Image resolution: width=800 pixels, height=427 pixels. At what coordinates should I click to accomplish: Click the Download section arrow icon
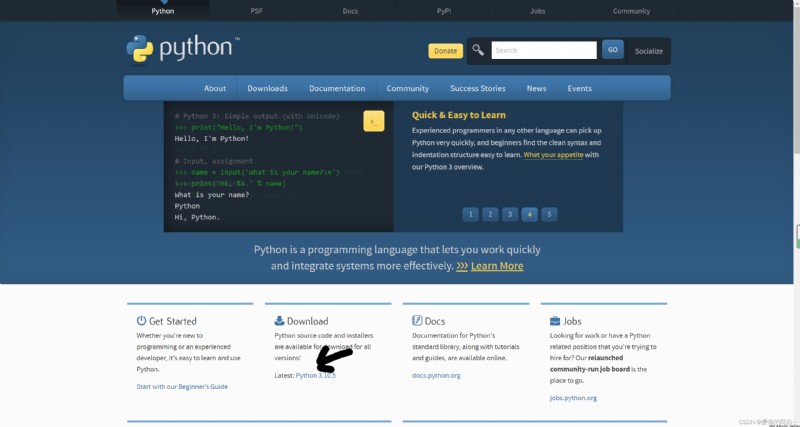279,320
